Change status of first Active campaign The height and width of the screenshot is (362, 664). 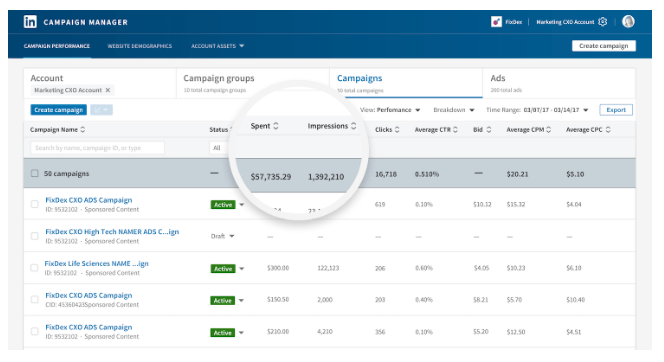[241, 204]
